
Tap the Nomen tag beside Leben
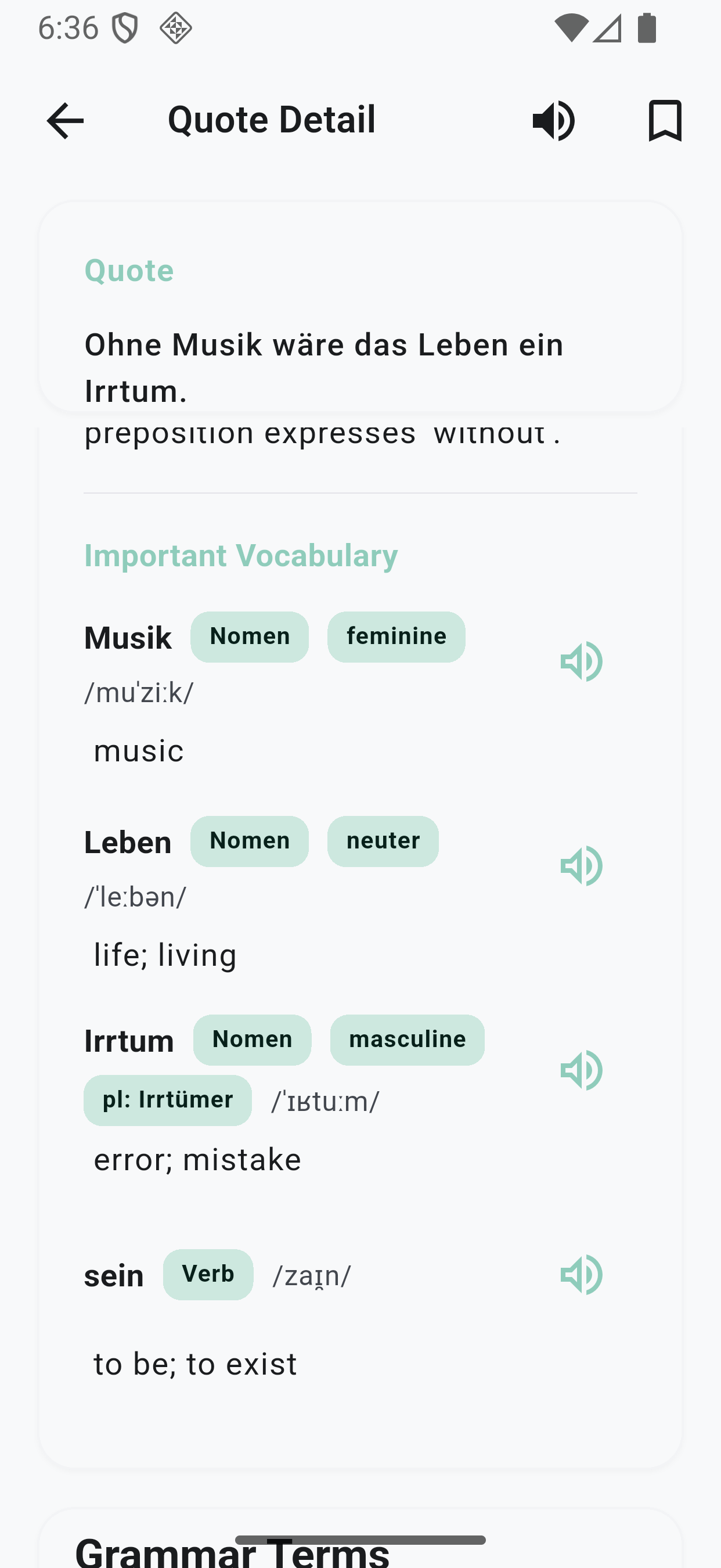coord(250,841)
